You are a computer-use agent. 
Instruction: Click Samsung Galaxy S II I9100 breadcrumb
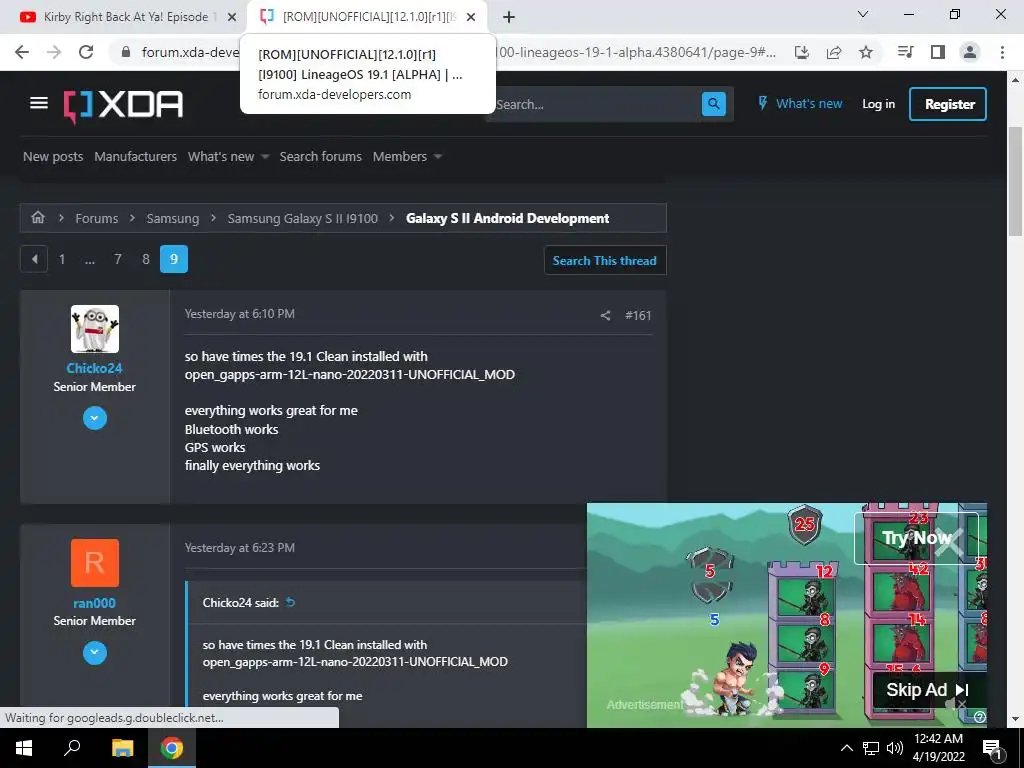(302, 218)
